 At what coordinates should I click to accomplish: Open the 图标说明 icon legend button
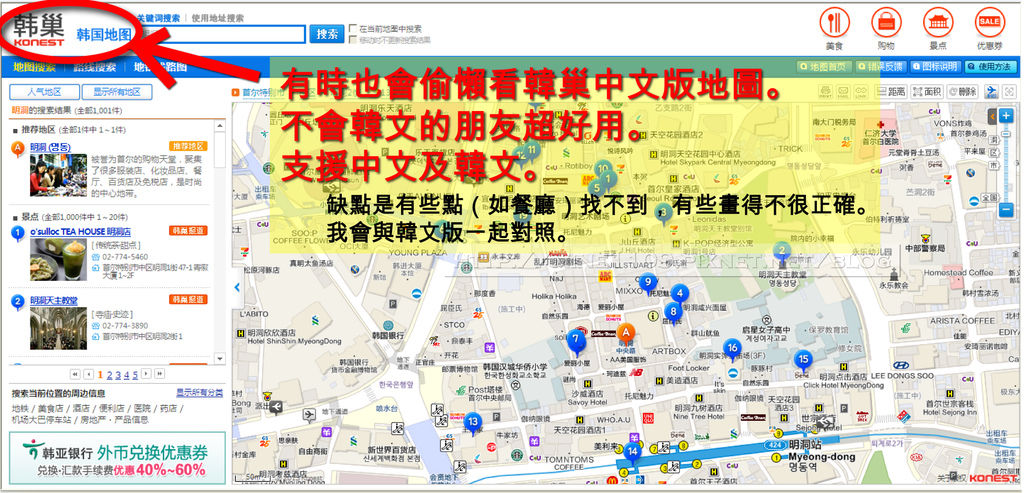(x=935, y=67)
